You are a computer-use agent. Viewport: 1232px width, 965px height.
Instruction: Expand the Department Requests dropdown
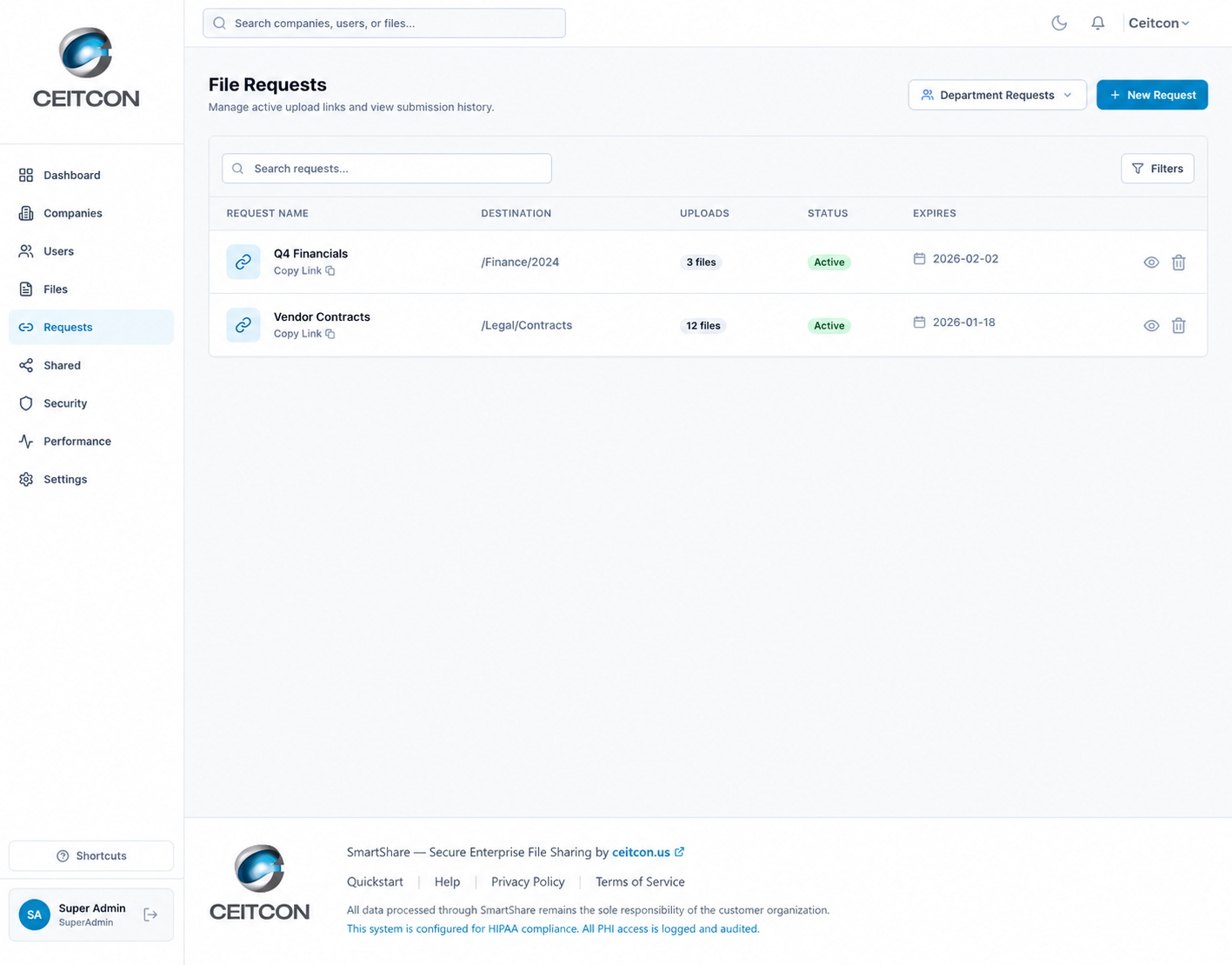[x=997, y=95]
